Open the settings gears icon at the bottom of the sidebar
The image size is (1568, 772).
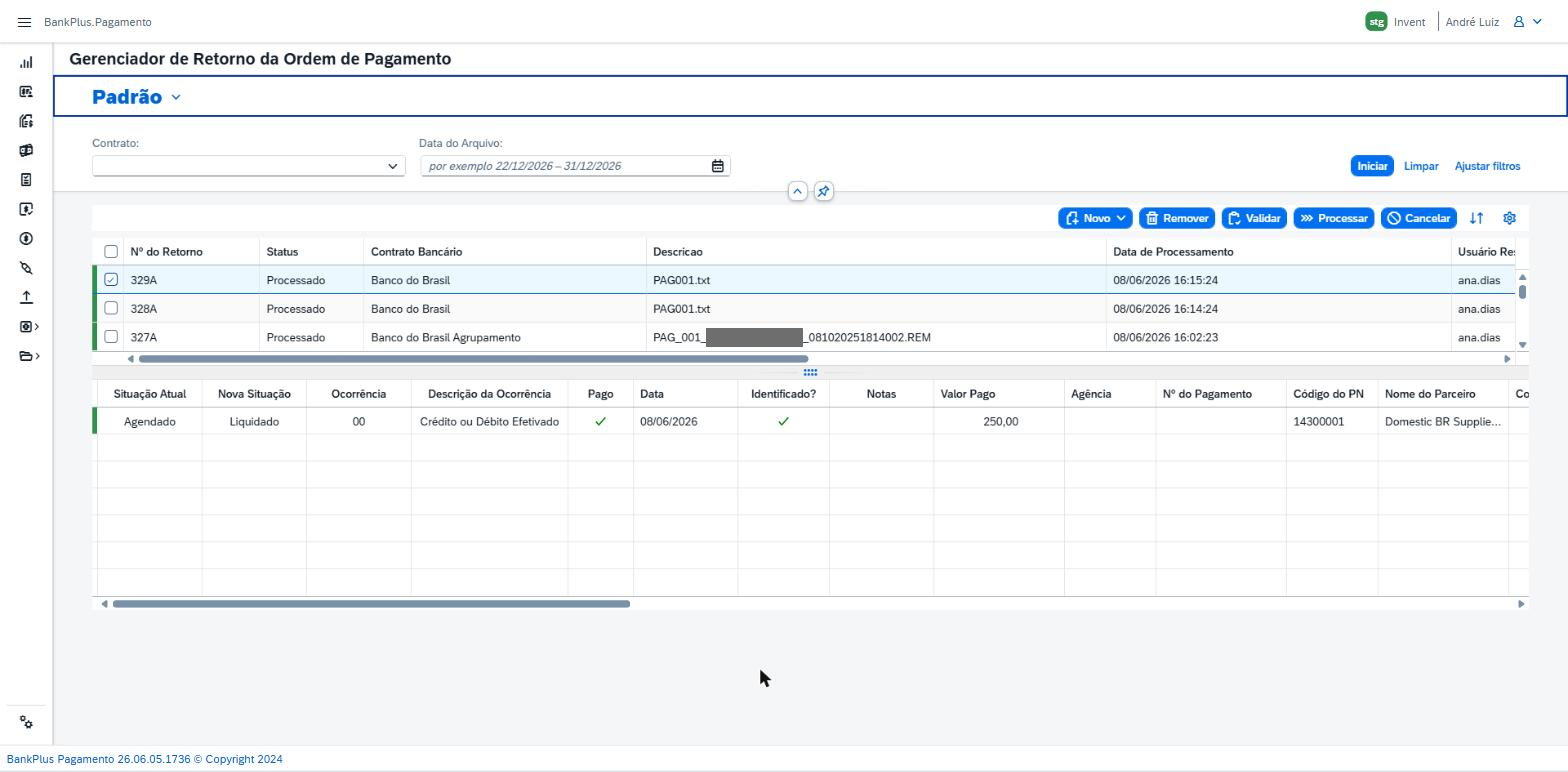pyautogui.click(x=26, y=723)
